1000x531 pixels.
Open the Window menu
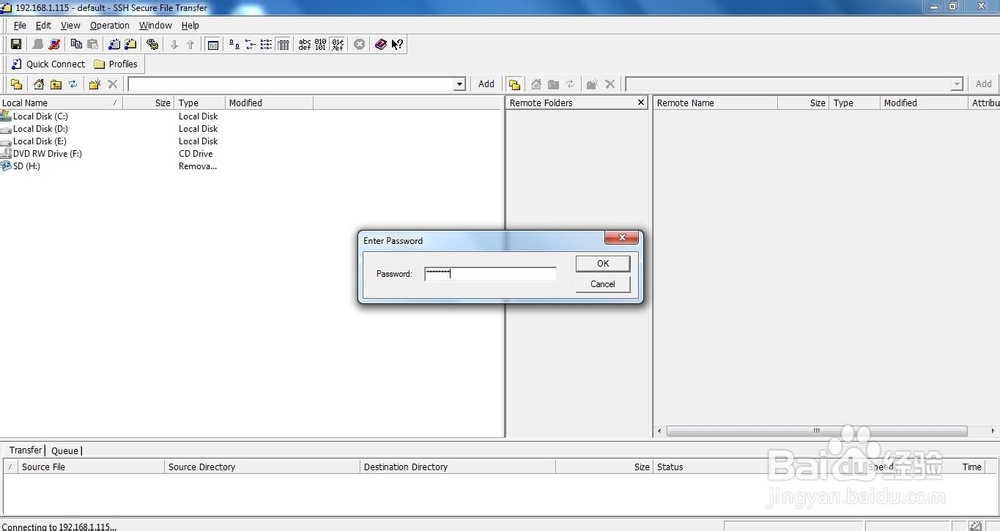pyautogui.click(x=155, y=25)
